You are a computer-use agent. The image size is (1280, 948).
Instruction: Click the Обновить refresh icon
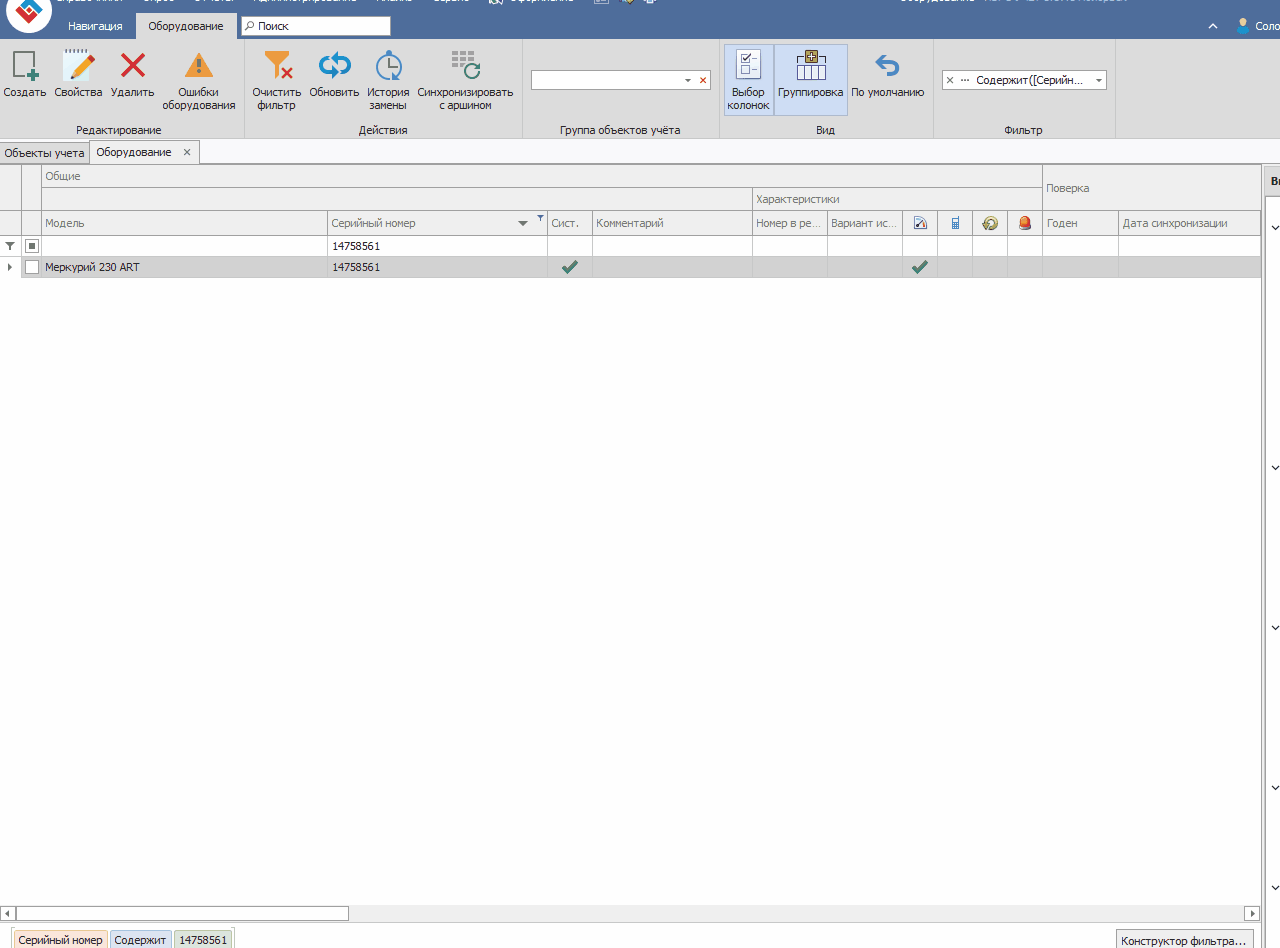[334, 66]
